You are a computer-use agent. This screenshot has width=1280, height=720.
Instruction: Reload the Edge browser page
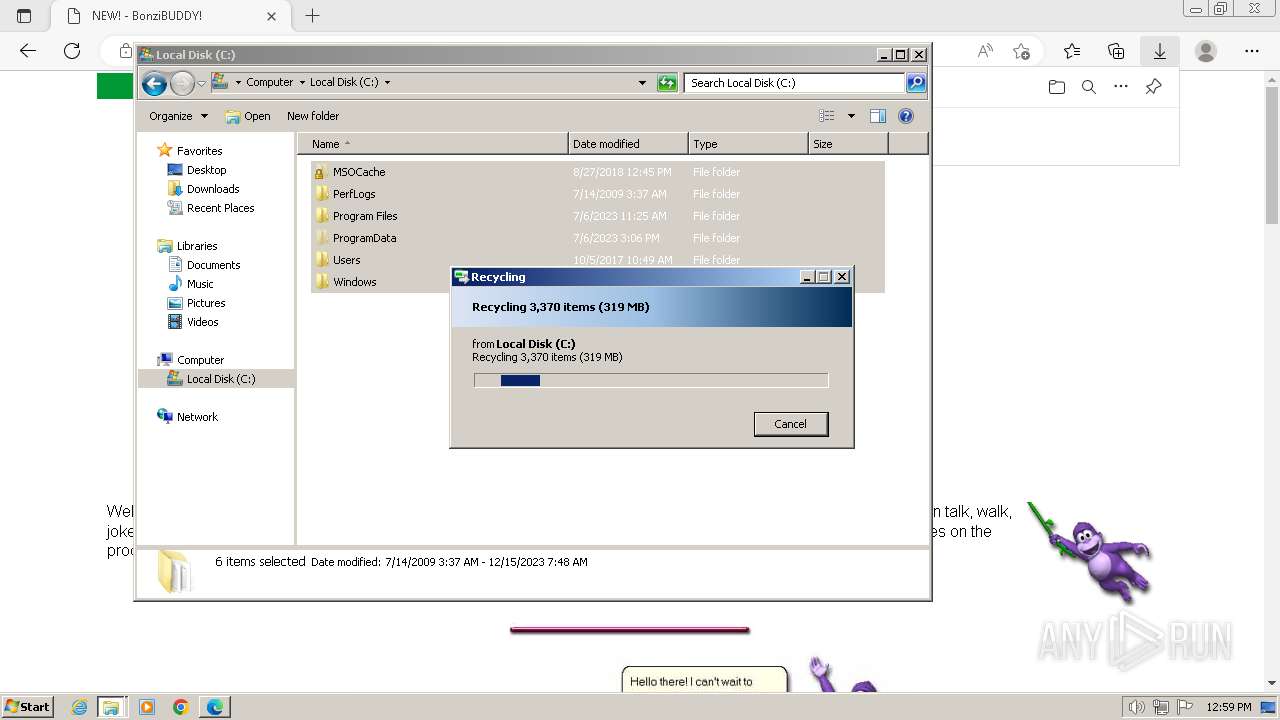point(72,51)
